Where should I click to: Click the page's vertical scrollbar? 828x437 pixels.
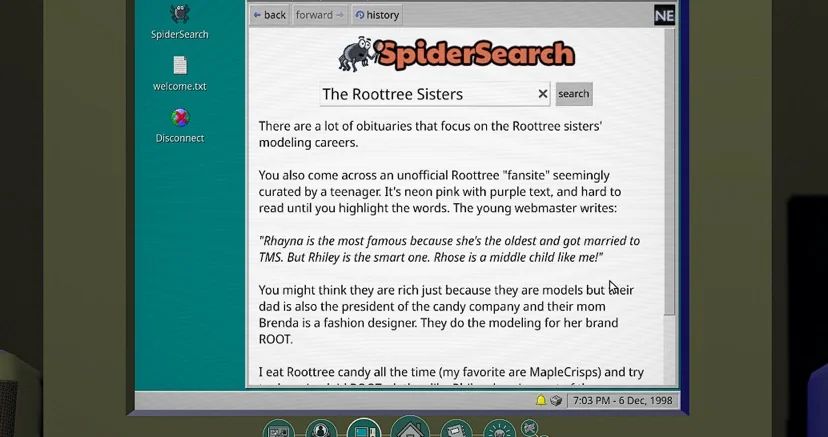[669, 200]
